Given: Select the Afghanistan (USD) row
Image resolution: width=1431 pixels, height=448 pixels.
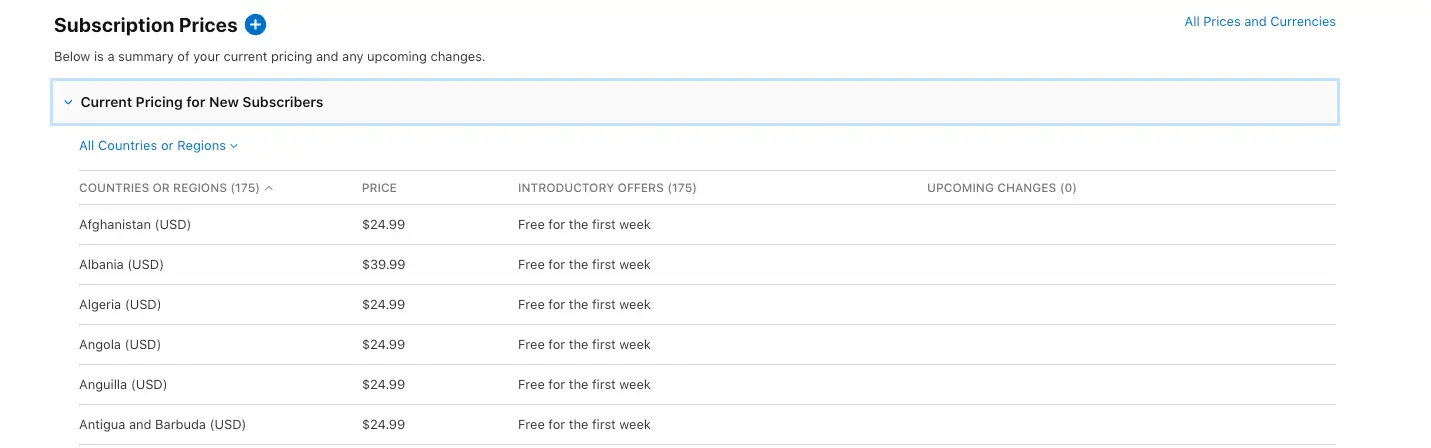Looking at the screenshot, I should click(135, 225).
